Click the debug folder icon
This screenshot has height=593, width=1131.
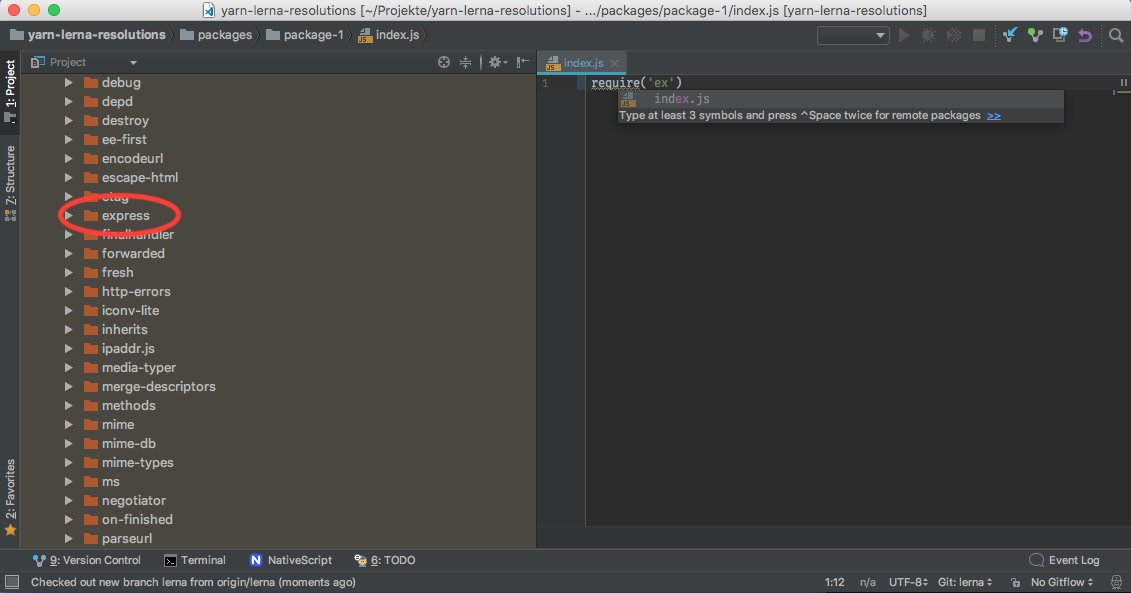click(90, 82)
